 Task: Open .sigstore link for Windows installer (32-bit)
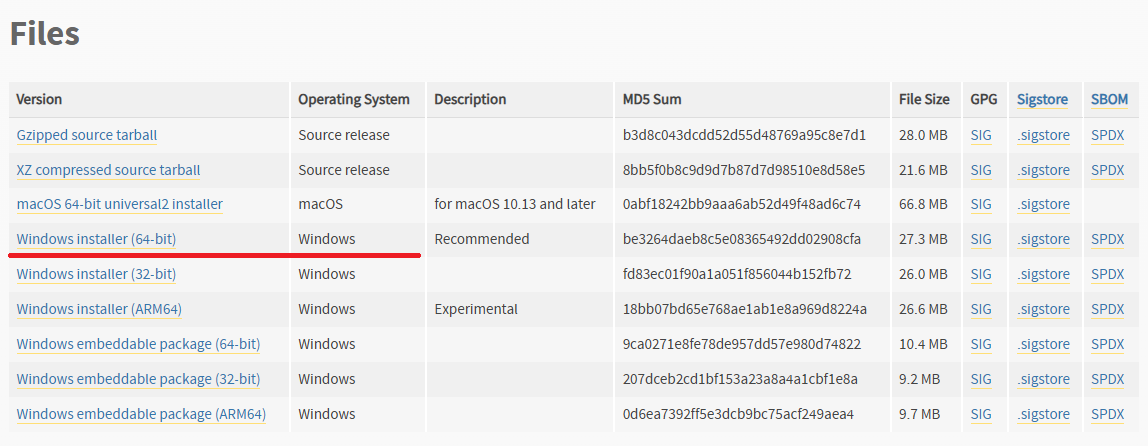(x=1043, y=274)
